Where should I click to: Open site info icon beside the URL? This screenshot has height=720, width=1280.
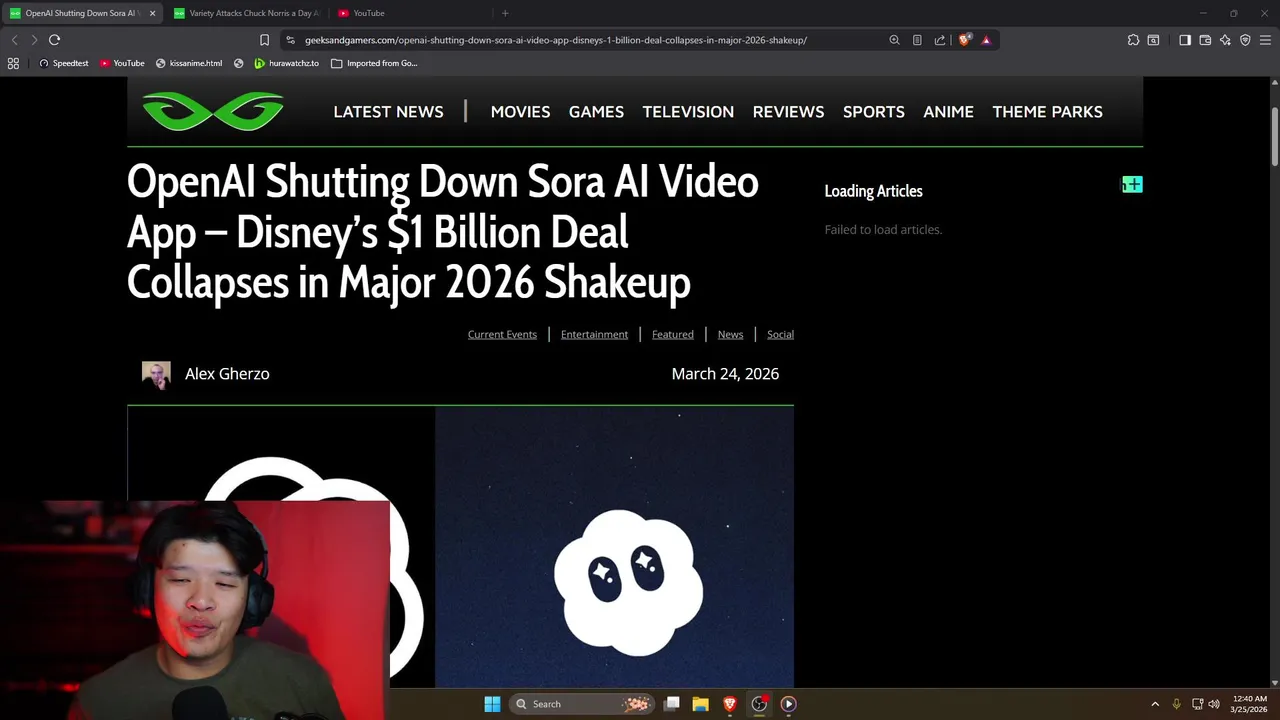click(290, 40)
